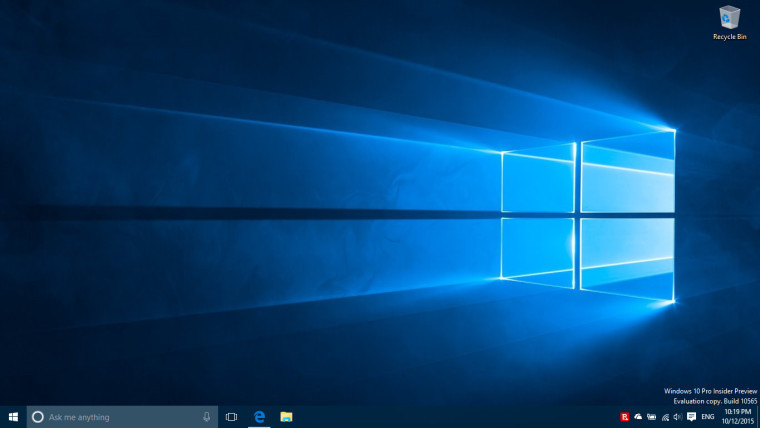Screen dimensions: 760x428
Task: Open the Windows Start menu
Action: [x=13, y=417]
